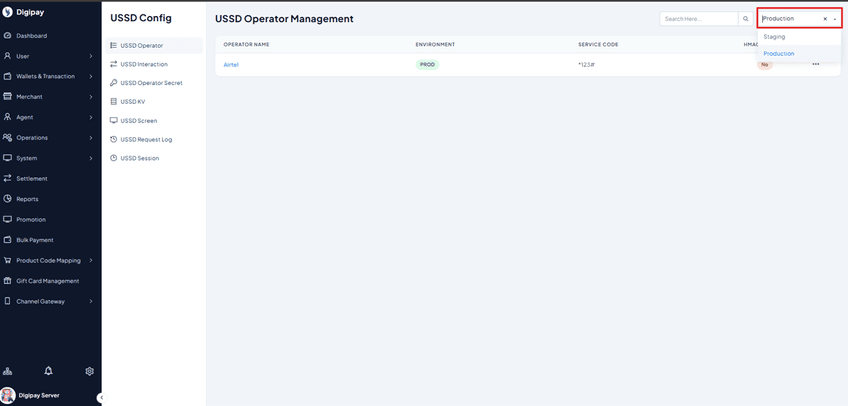Open the Airtel row actions menu
This screenshot has height=406, width=848.
(816, 64)
